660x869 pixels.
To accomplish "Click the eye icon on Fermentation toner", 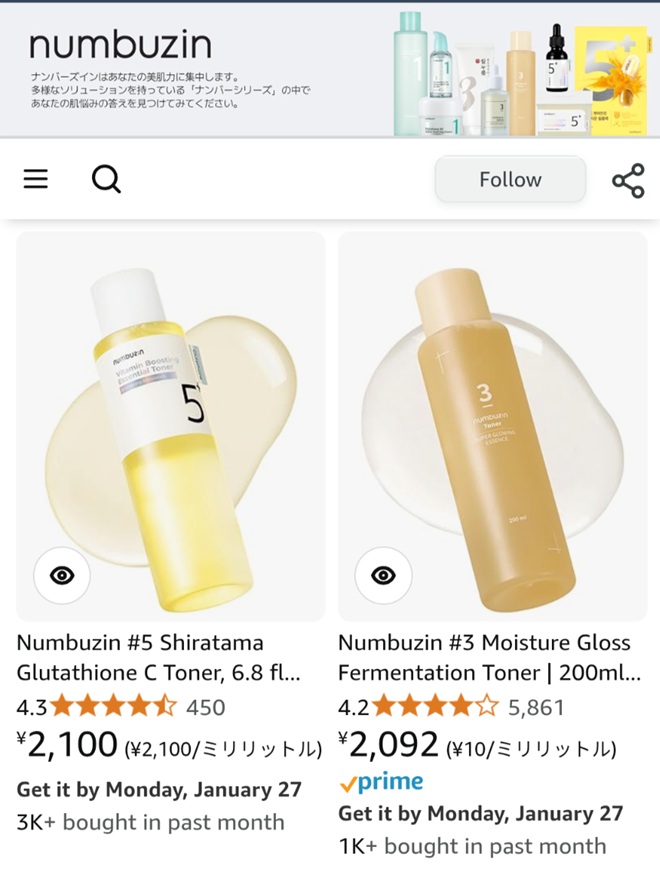I will [384, 575].
